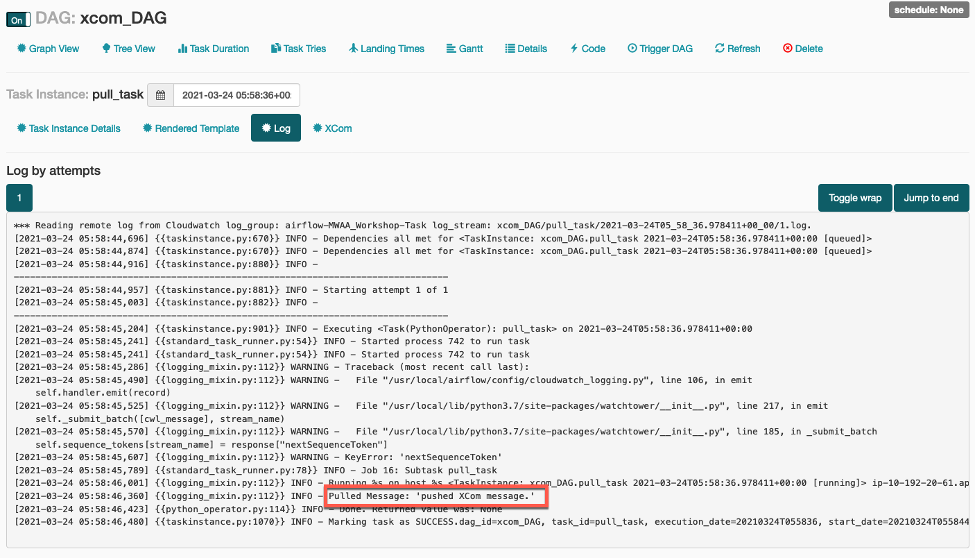Open the Task Instance Details tab
The image size is (977, 558).
[x=69, y=128]
